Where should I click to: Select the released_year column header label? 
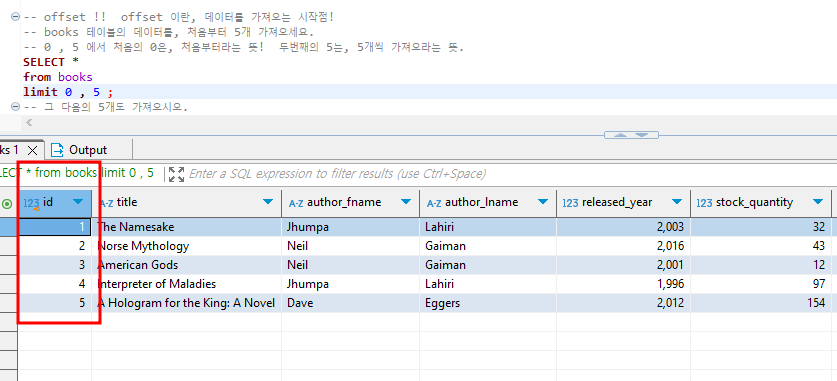click(x=617, y=203)
